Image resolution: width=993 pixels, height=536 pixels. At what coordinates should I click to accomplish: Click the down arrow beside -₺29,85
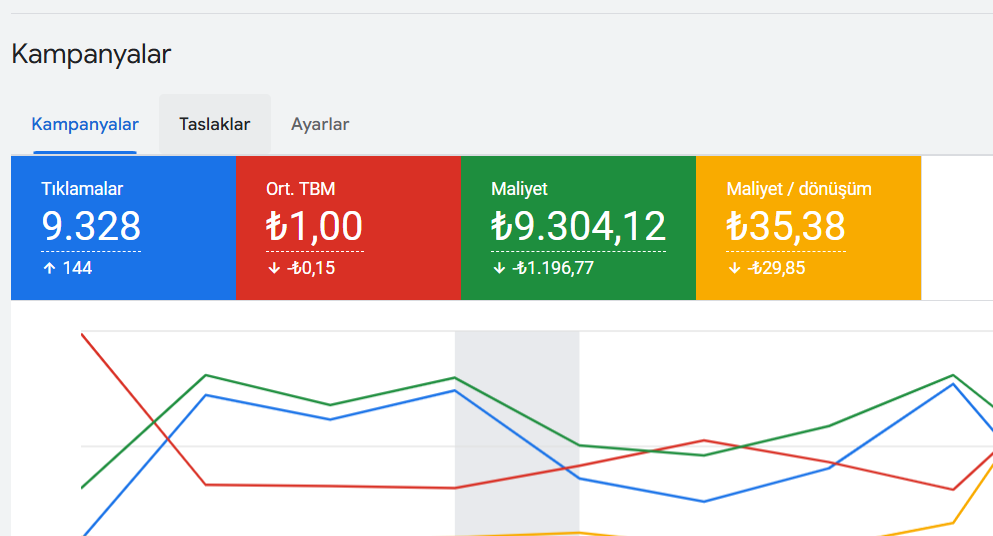[734, 268]
